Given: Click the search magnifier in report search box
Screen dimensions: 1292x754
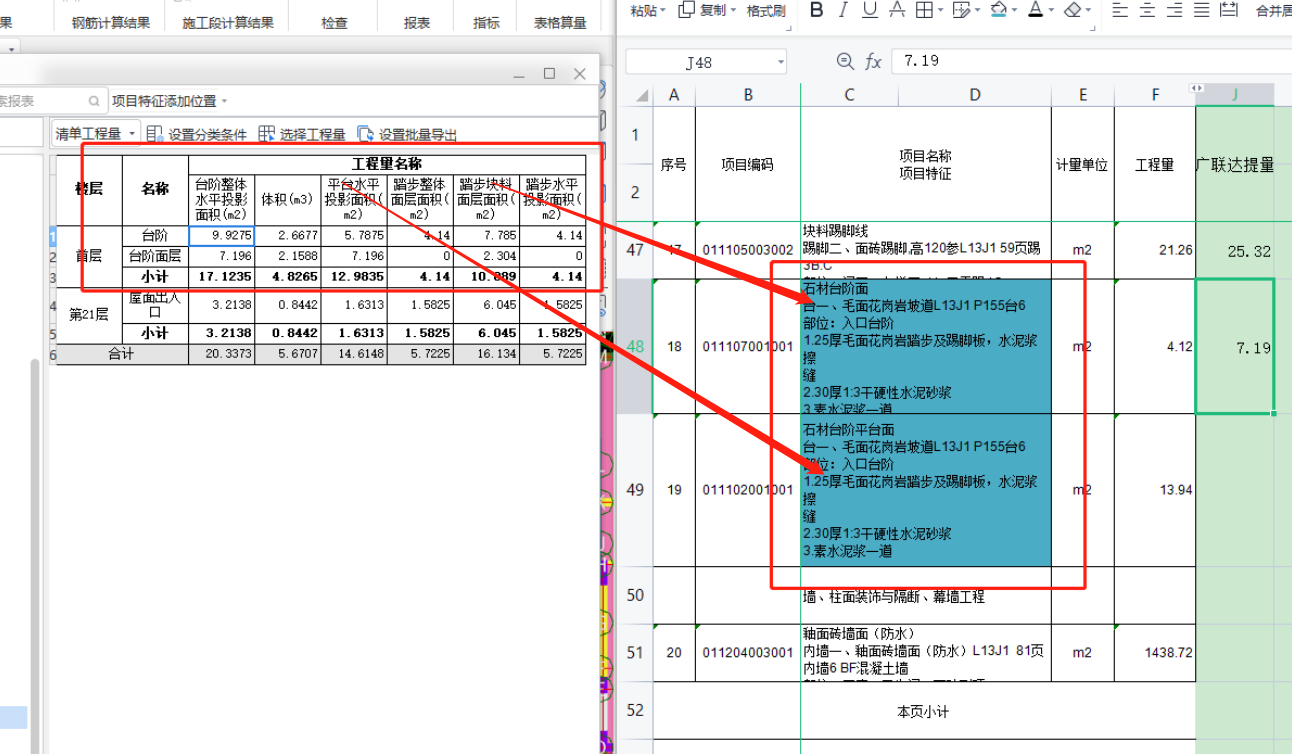Looking at the screenshot, I should click(x=94, y=101).
